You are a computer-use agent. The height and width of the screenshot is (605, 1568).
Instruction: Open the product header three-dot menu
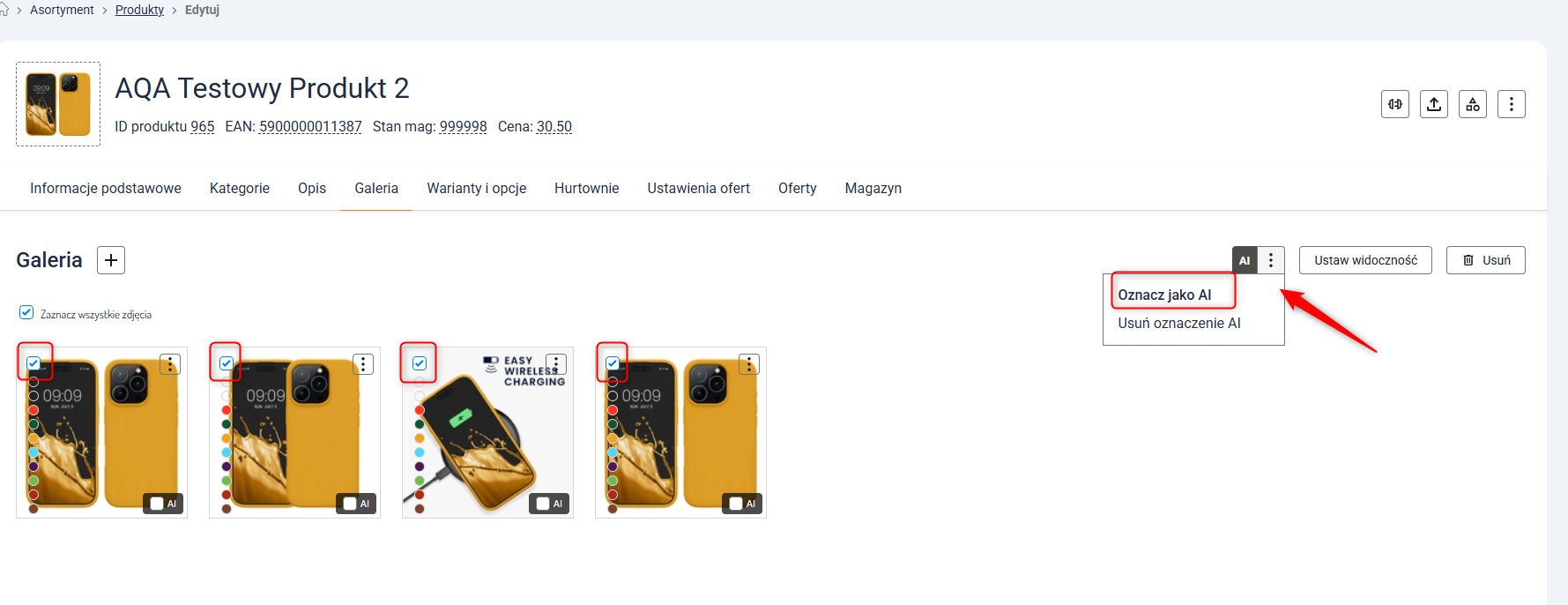tap(1512, 104)
